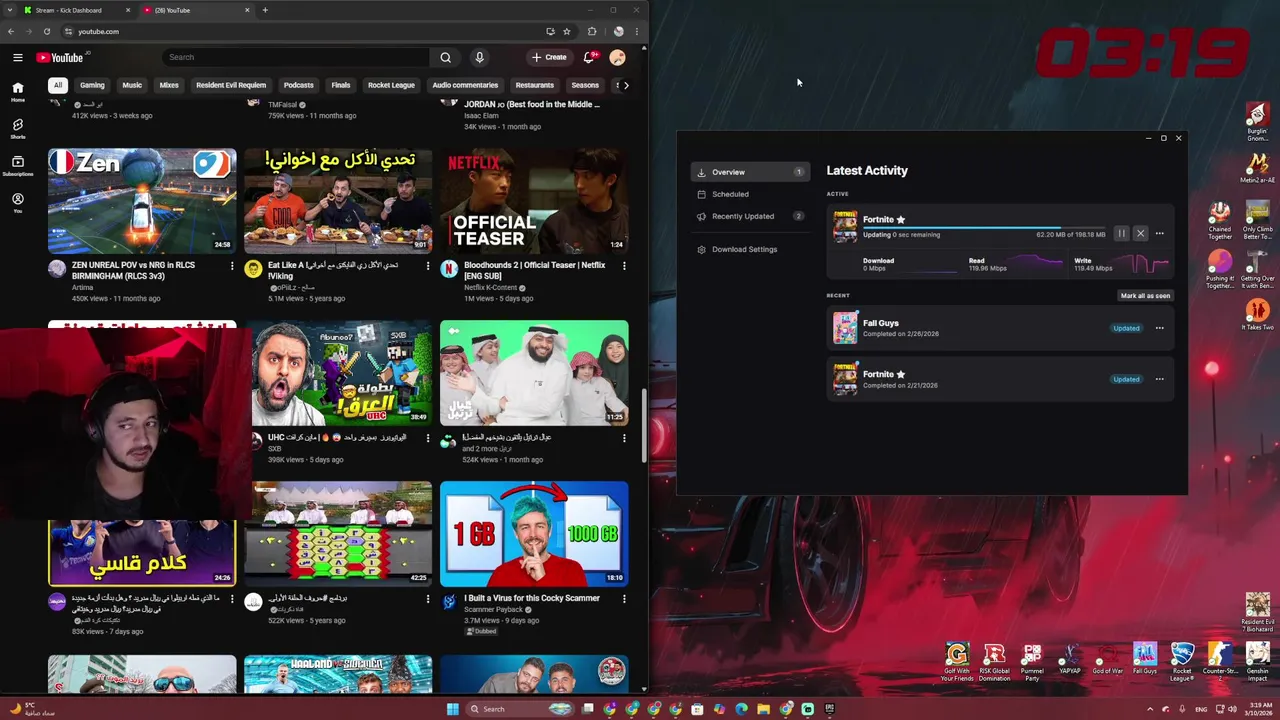Open File Explorer from taskbar
Image resolution: width=1280 pixels, height=720 pixels.
[763, 709]
